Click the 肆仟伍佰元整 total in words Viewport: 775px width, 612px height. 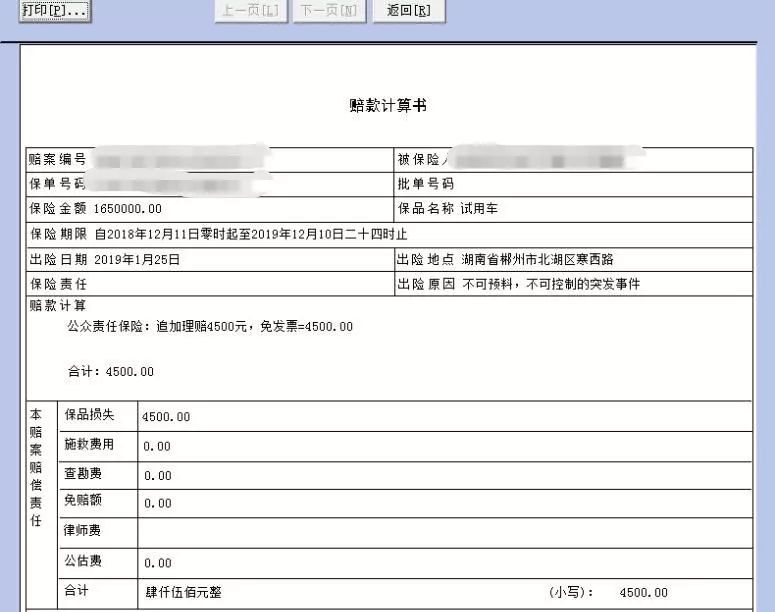point(183,592)
